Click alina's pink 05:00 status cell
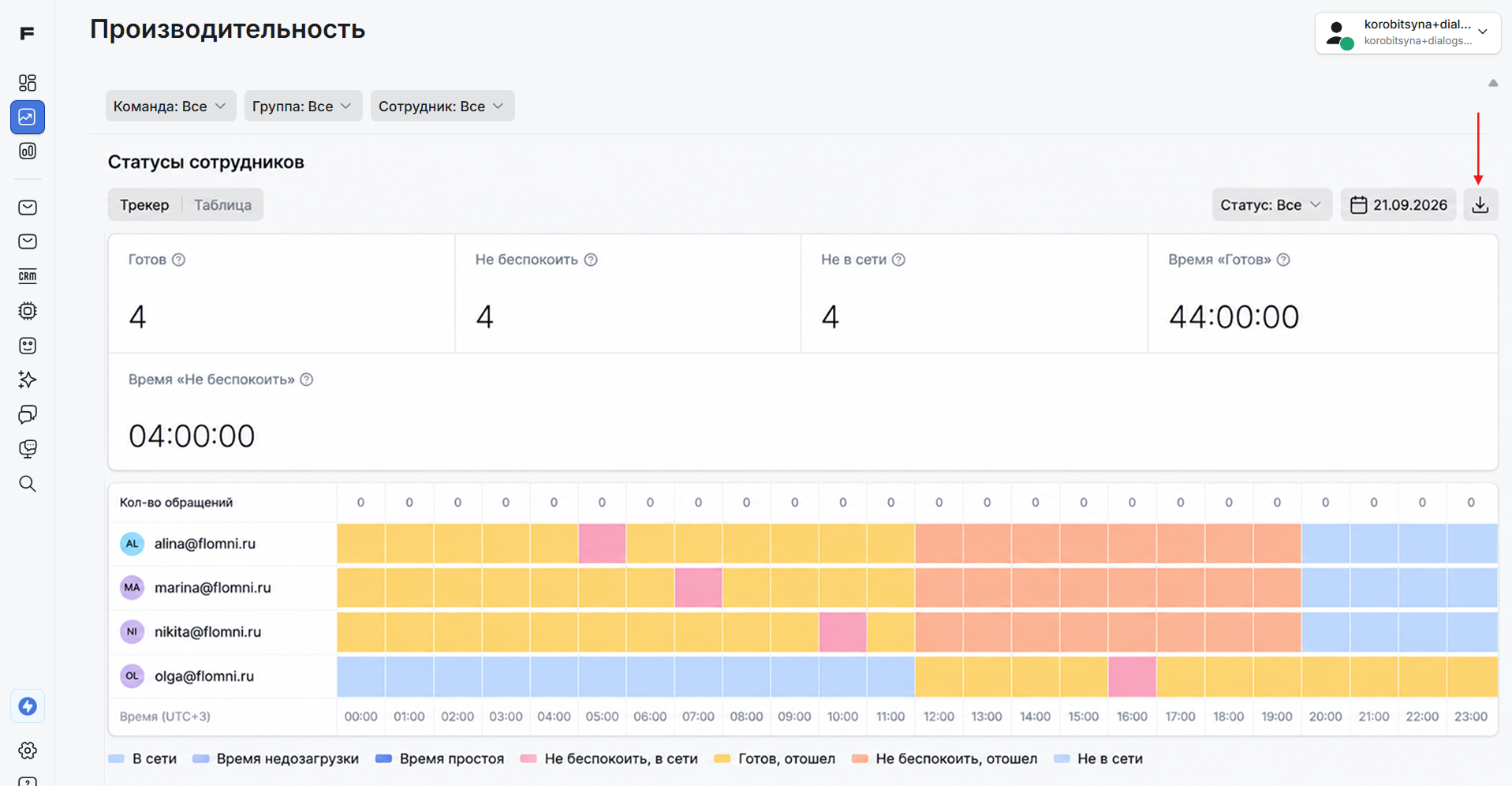This screenshot has width=1512, height=786. [602, 544]
